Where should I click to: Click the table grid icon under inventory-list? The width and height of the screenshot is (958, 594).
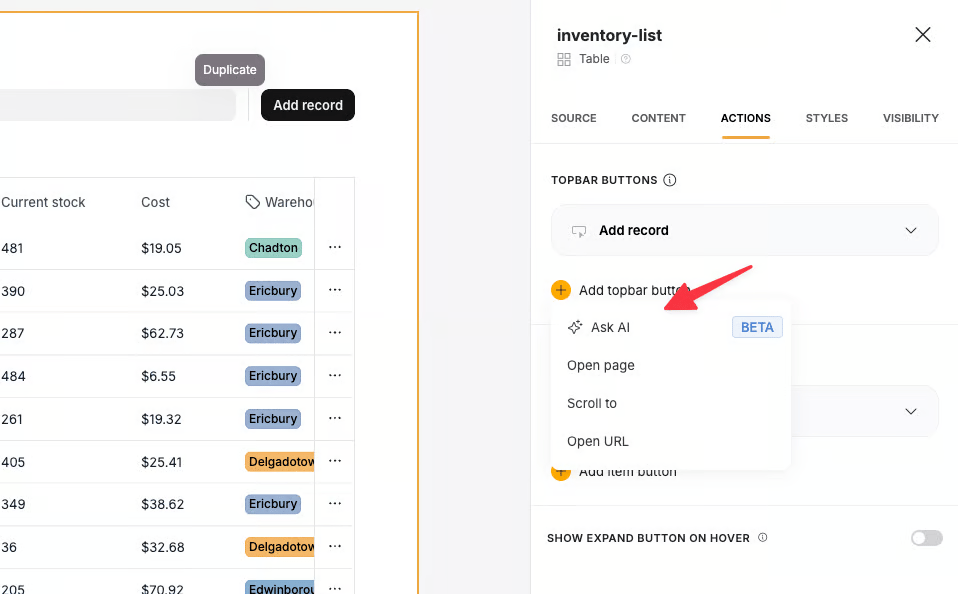564,59
